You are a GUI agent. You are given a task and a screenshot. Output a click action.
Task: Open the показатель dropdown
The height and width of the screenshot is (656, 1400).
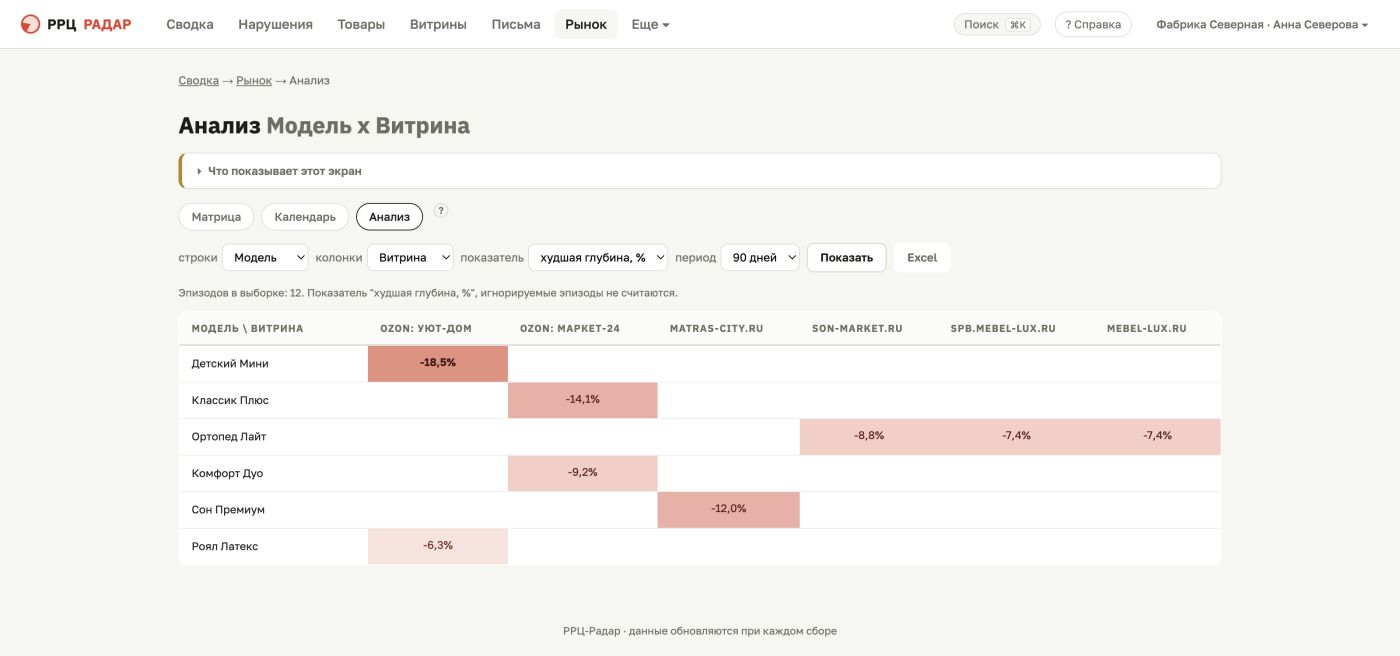[598, 257]
